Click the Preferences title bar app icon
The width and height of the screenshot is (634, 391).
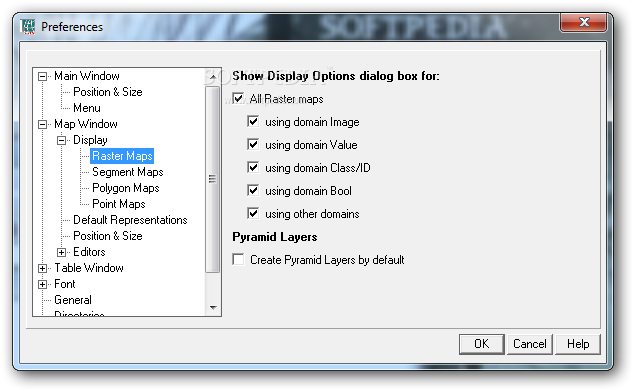tap(28, 27)
